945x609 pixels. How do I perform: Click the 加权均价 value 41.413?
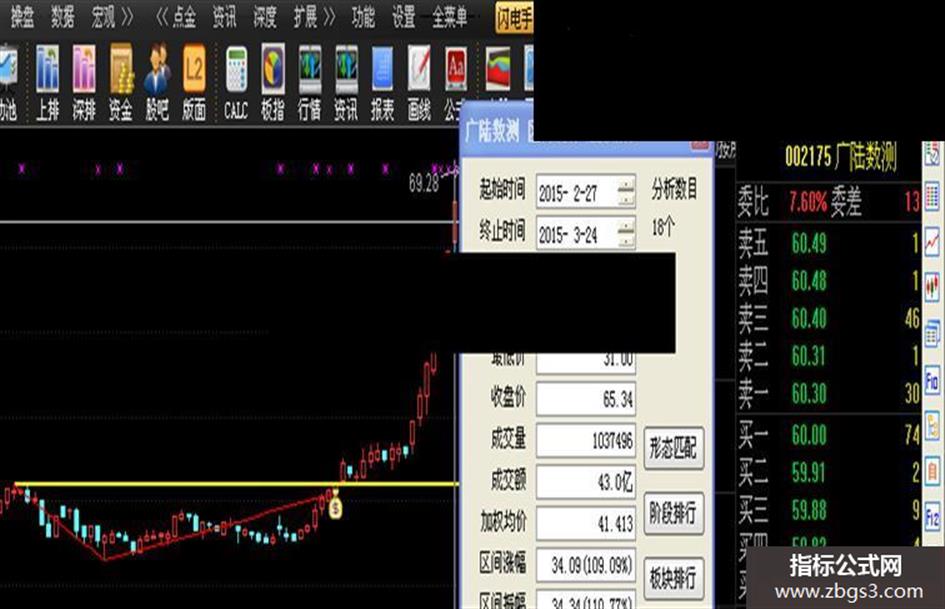click(586, 523)
